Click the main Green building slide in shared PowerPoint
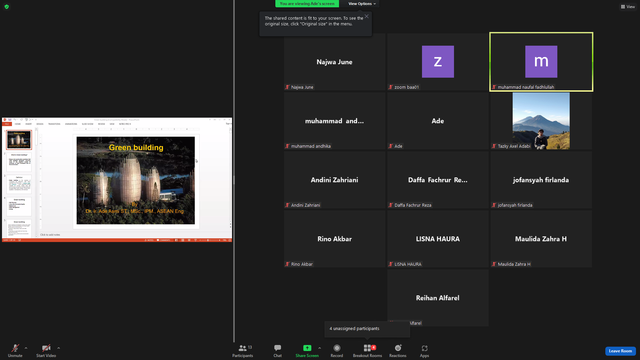The image size is (640, 360). tap(136, 180)
